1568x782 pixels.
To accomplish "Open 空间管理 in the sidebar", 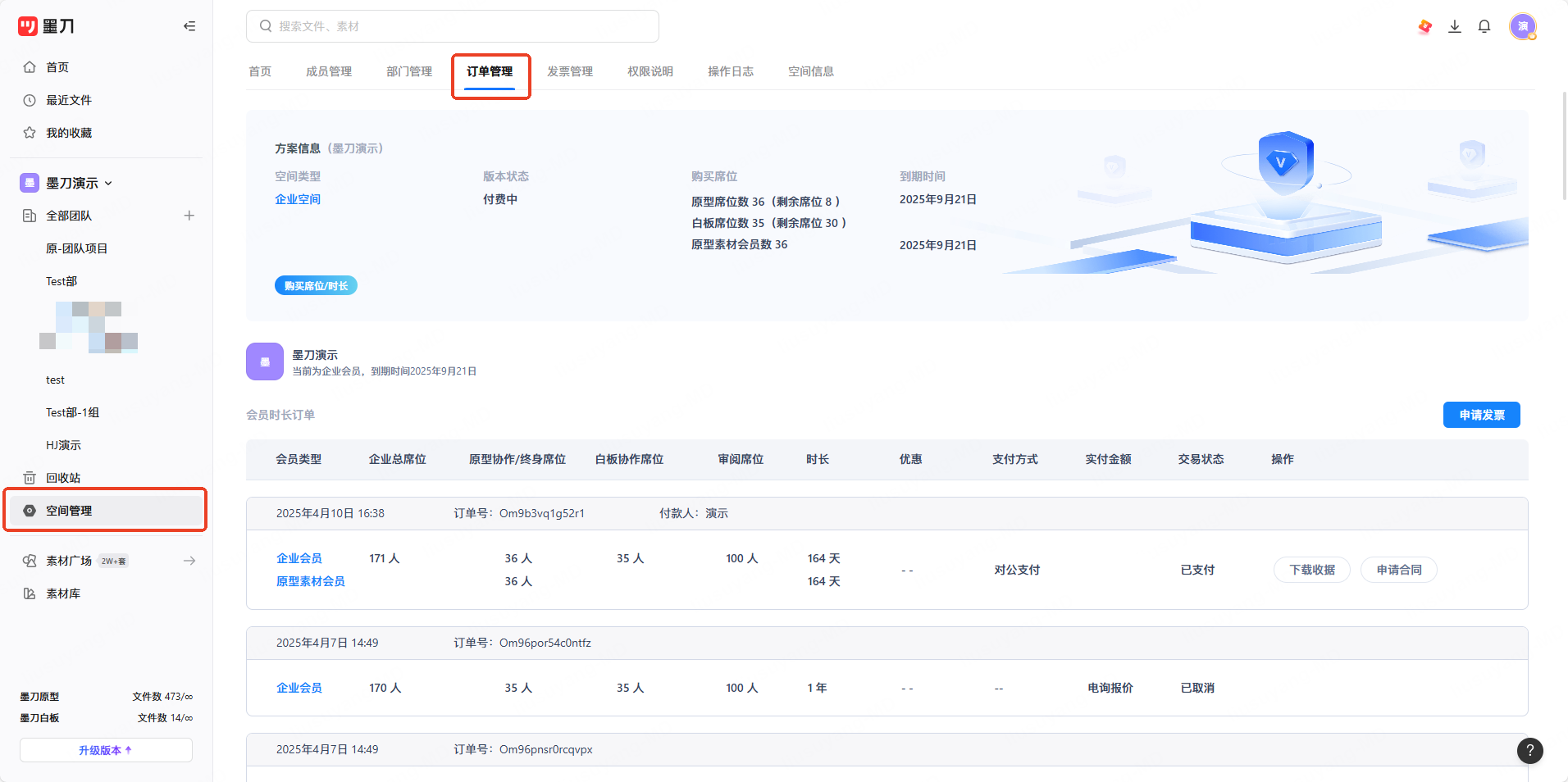I will click(107, 511).
